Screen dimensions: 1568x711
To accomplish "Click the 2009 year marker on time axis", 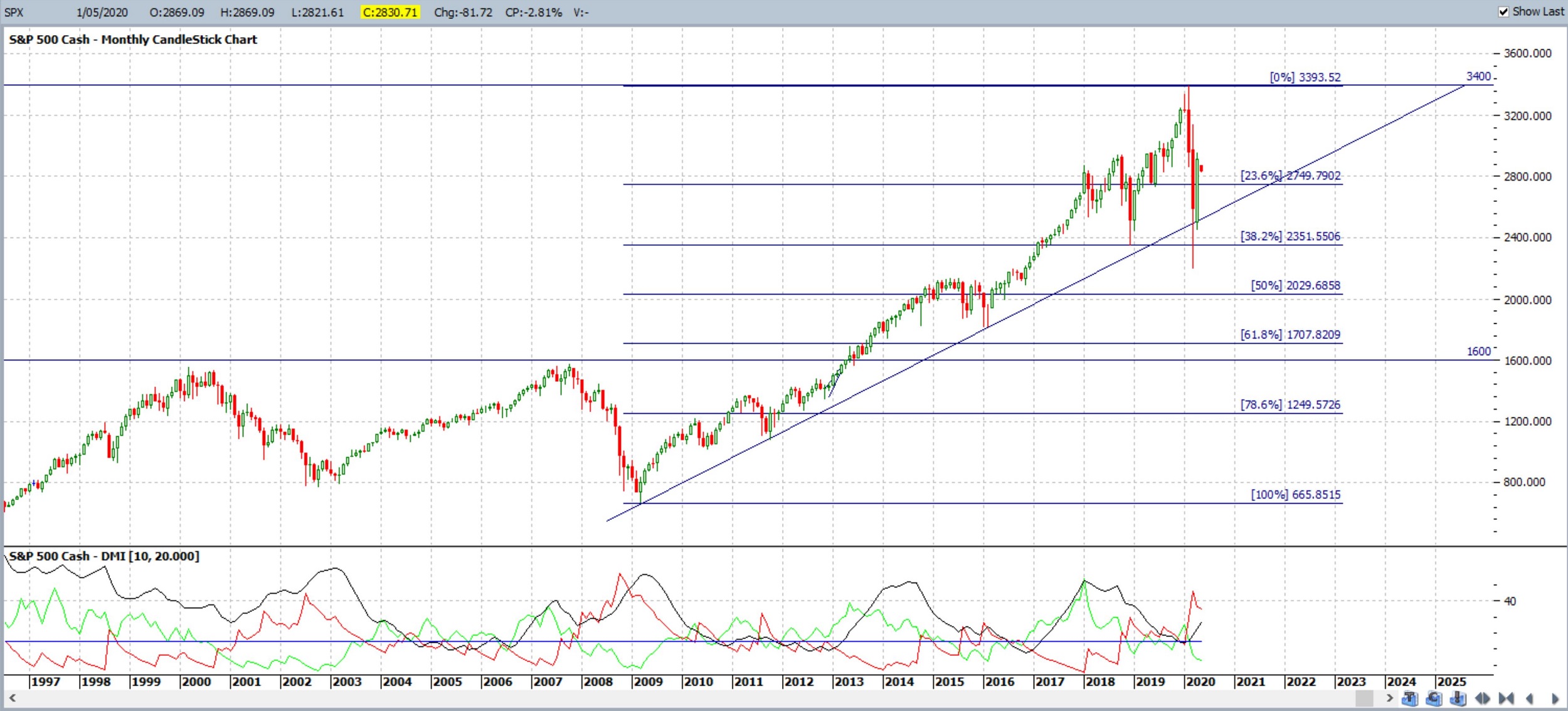I will click(x=648, y=682).
